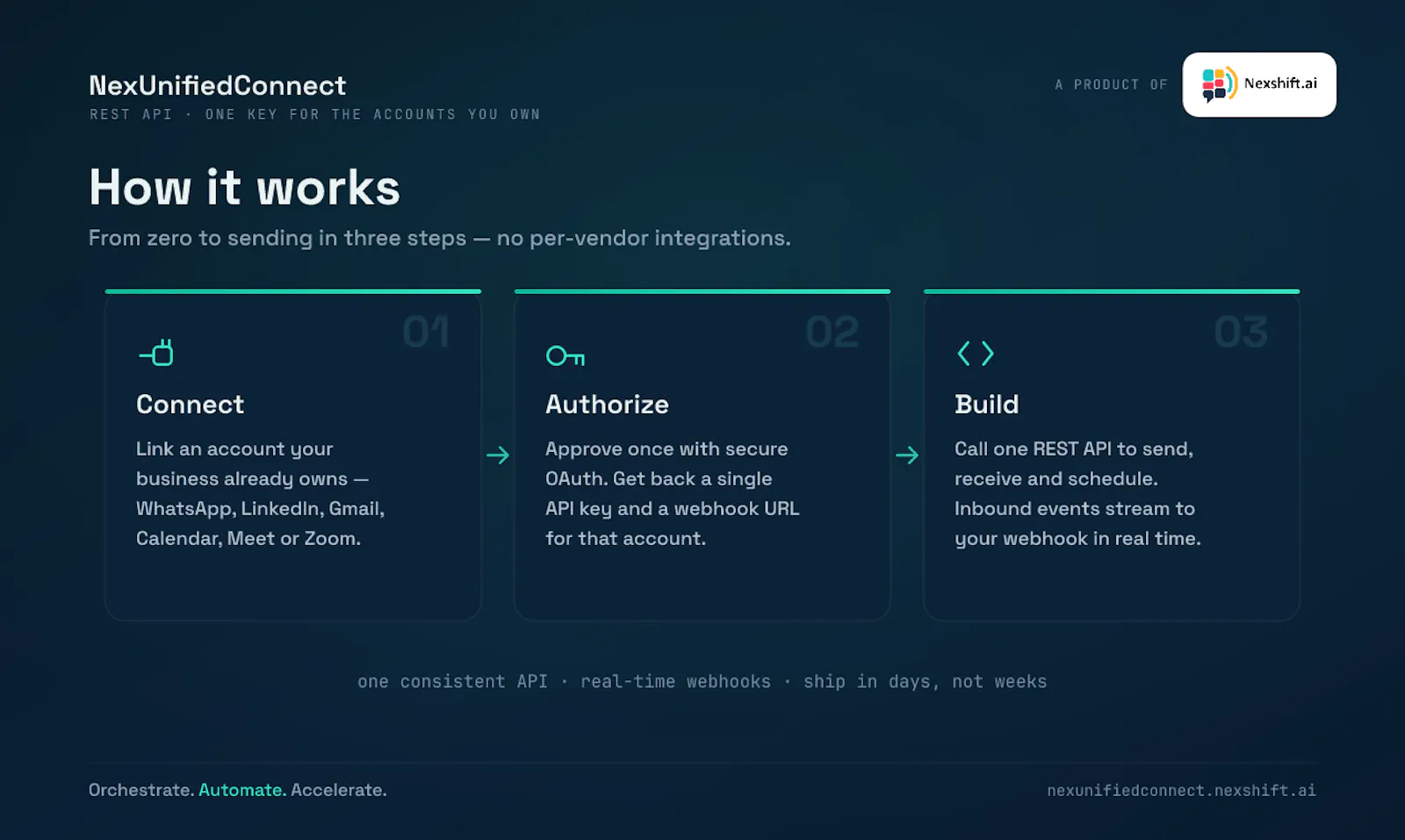Click the highlighted word 'Automate.'
1405x840 pixels.
(x=242, y=790)
